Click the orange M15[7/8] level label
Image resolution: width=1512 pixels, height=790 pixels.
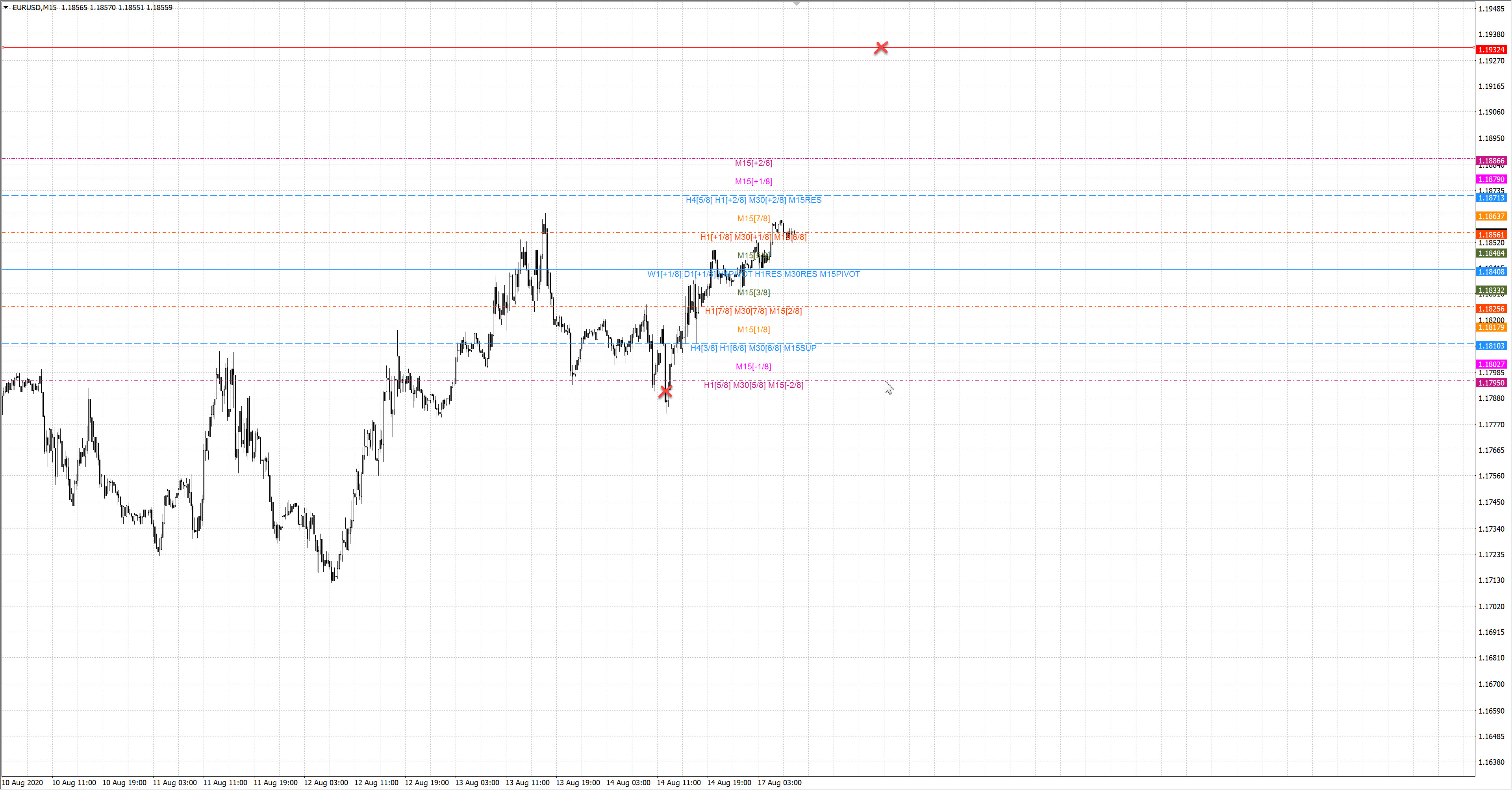753,219
